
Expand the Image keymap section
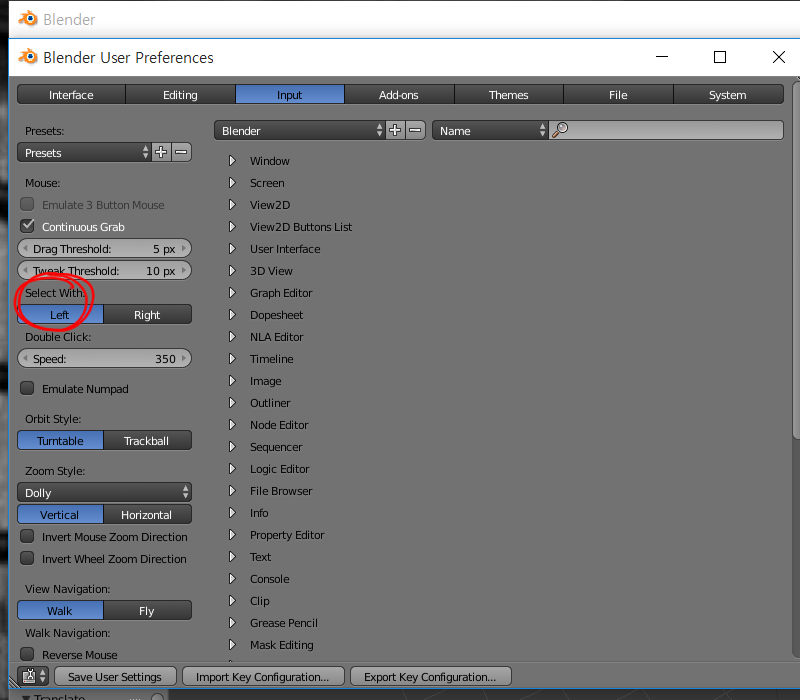232,381
